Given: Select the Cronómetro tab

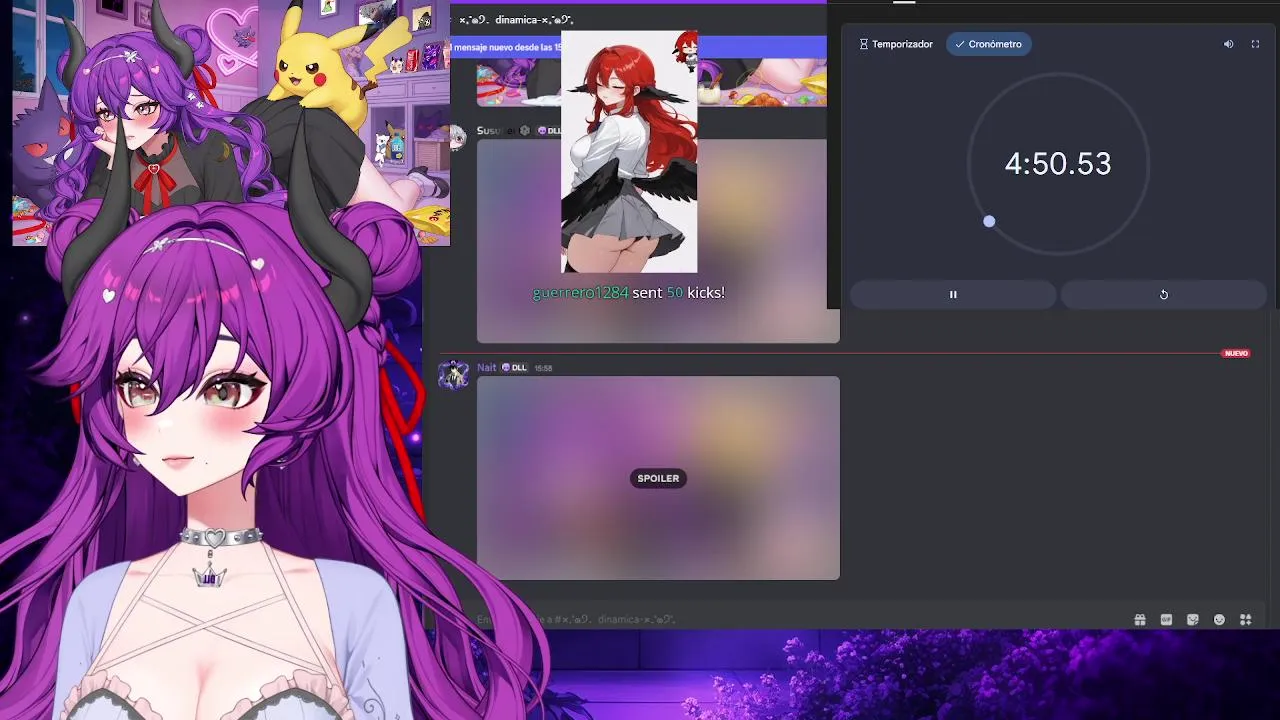Looking at the screenshot, I should (988, 44).
